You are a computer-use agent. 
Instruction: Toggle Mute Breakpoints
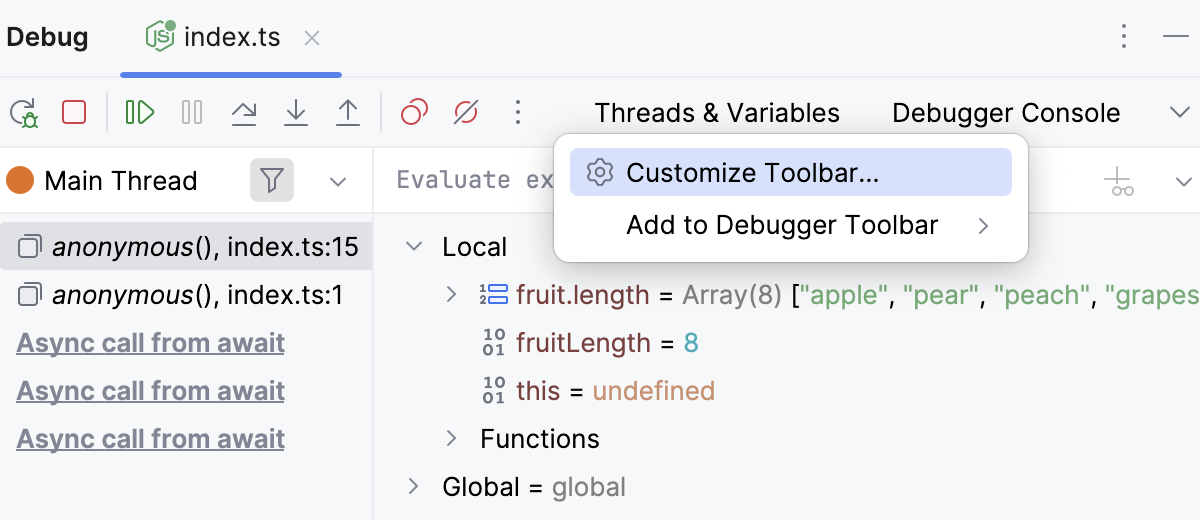466,112
